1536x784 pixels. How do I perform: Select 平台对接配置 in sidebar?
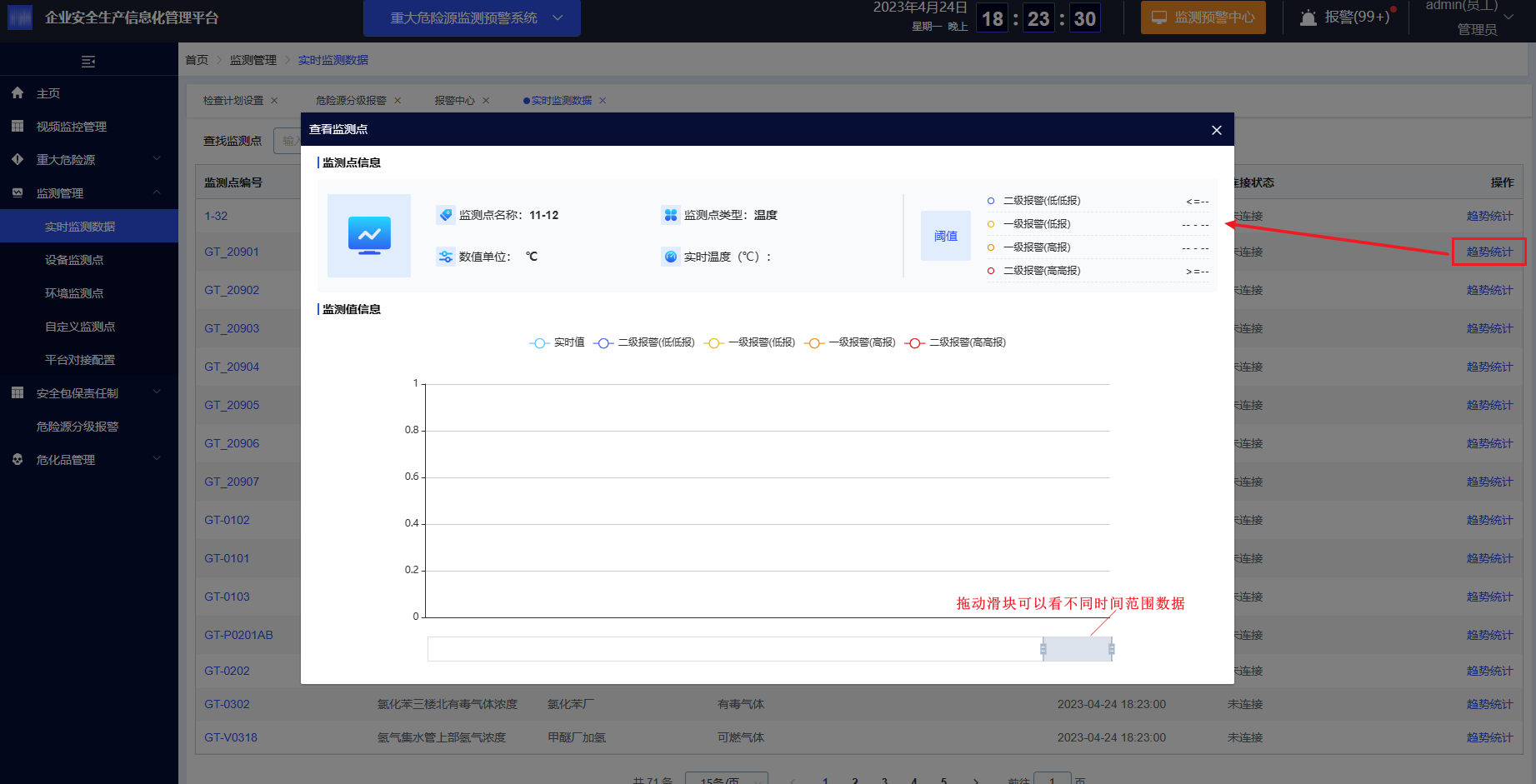[89, 360]
